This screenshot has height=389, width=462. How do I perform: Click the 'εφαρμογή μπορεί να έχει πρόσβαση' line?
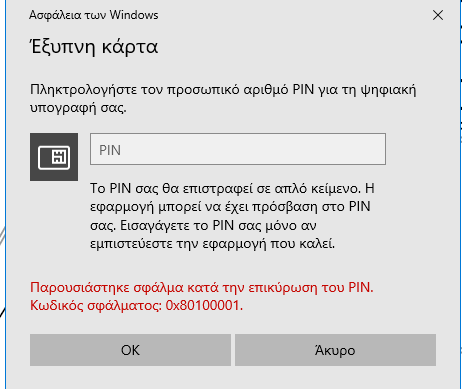[230, 207]
